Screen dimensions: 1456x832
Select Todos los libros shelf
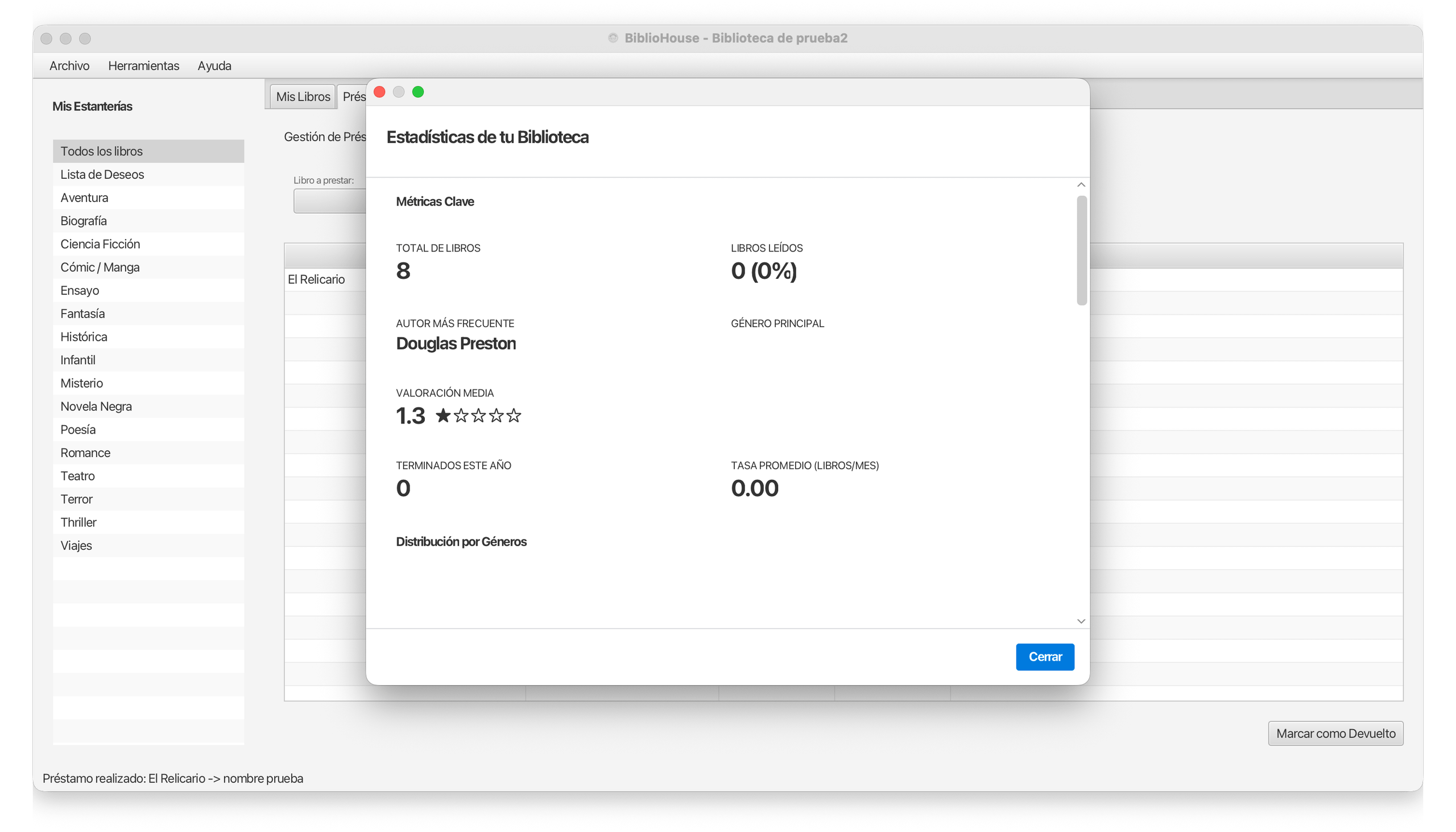102,151
